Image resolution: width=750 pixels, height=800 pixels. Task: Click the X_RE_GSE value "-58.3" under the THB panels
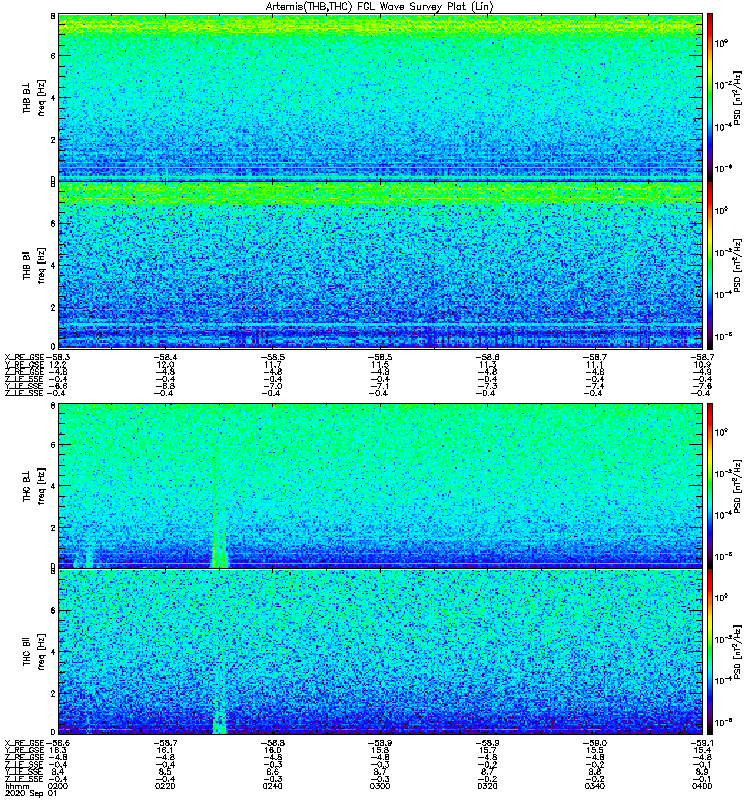[58, 357]
